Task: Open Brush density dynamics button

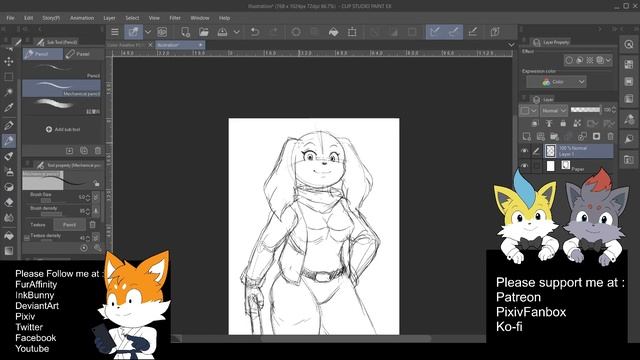Action: (96, 211)
